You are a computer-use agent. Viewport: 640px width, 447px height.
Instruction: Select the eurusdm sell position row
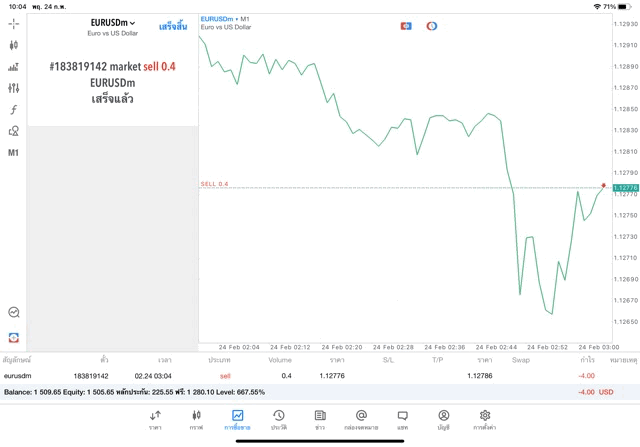point(300,375)
